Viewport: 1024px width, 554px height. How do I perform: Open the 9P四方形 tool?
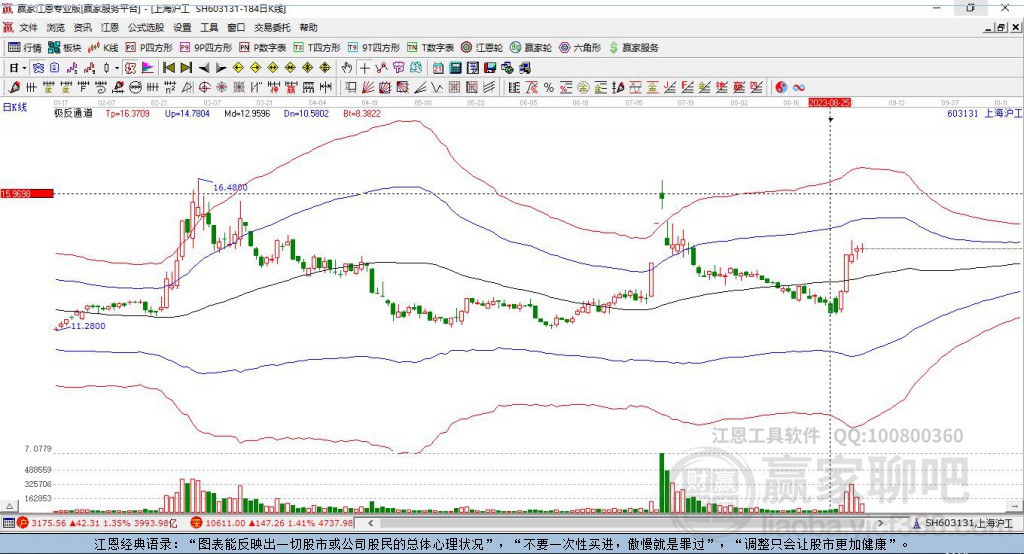pyautogui.click(x=206, y=48)
